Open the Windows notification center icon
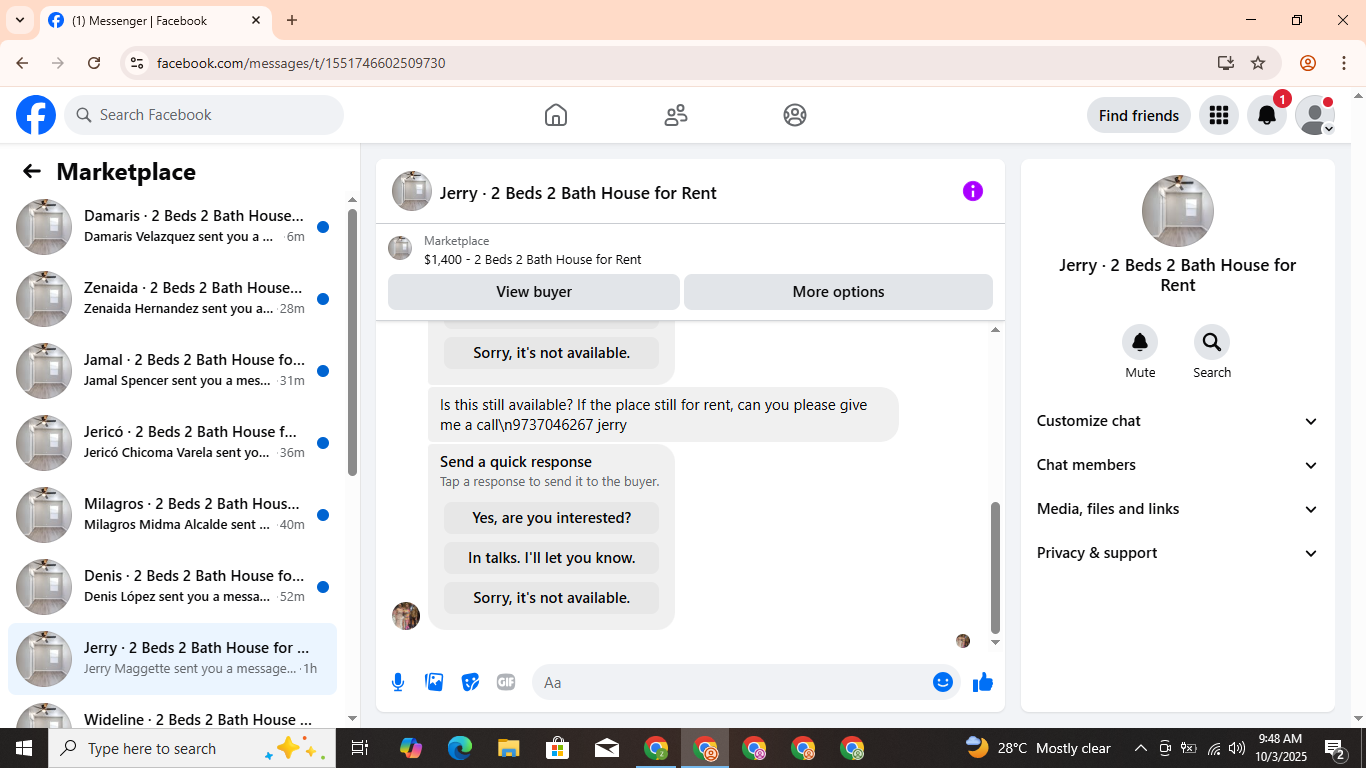 1335,748
